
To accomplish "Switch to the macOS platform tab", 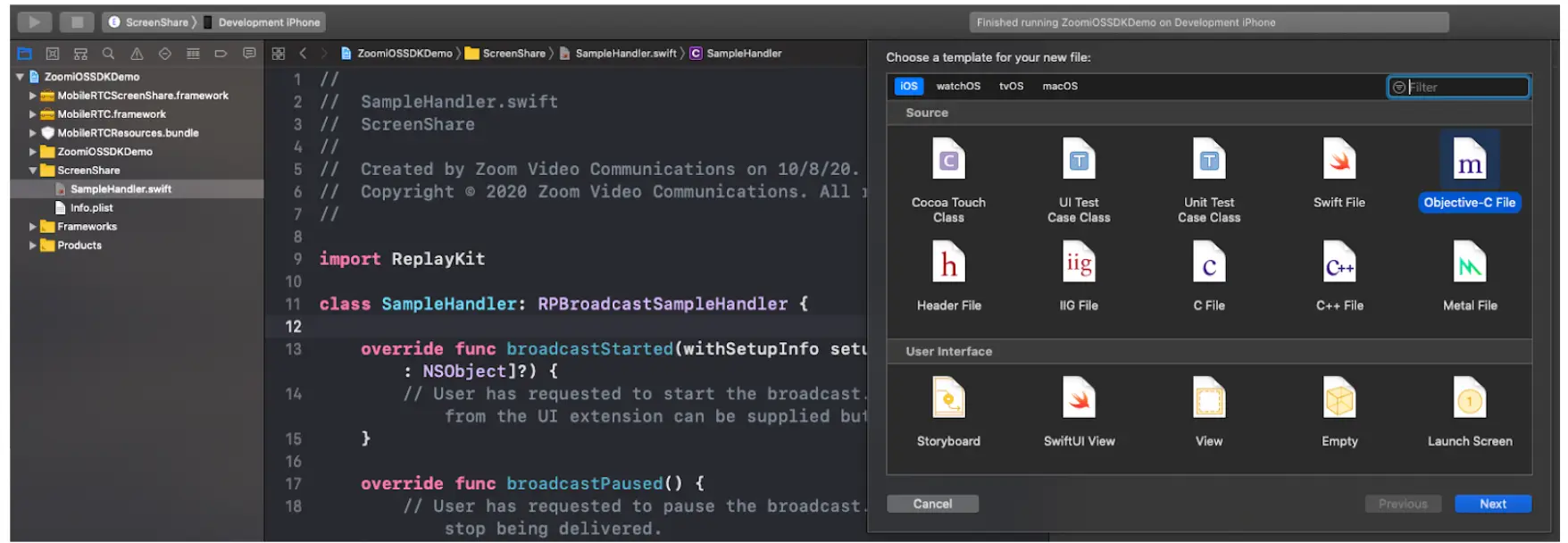I will pos(1059,87).
